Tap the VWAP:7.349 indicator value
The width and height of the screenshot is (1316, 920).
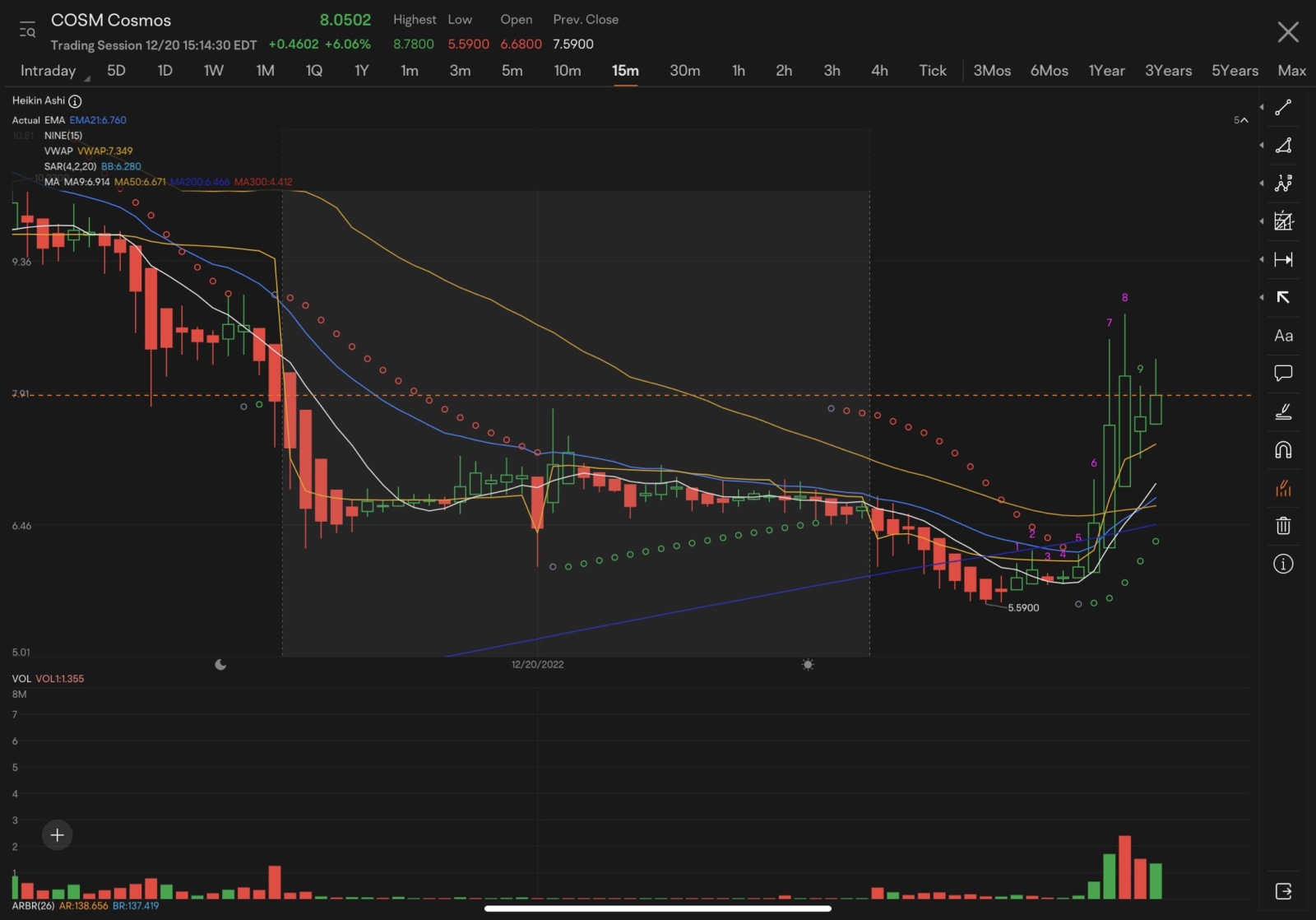[x=105, y=151]
